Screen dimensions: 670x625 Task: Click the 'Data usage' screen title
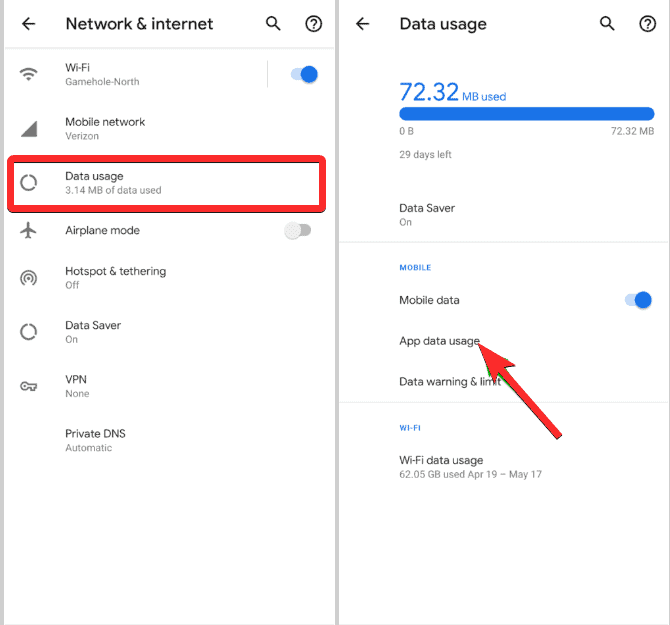point(443,24)
